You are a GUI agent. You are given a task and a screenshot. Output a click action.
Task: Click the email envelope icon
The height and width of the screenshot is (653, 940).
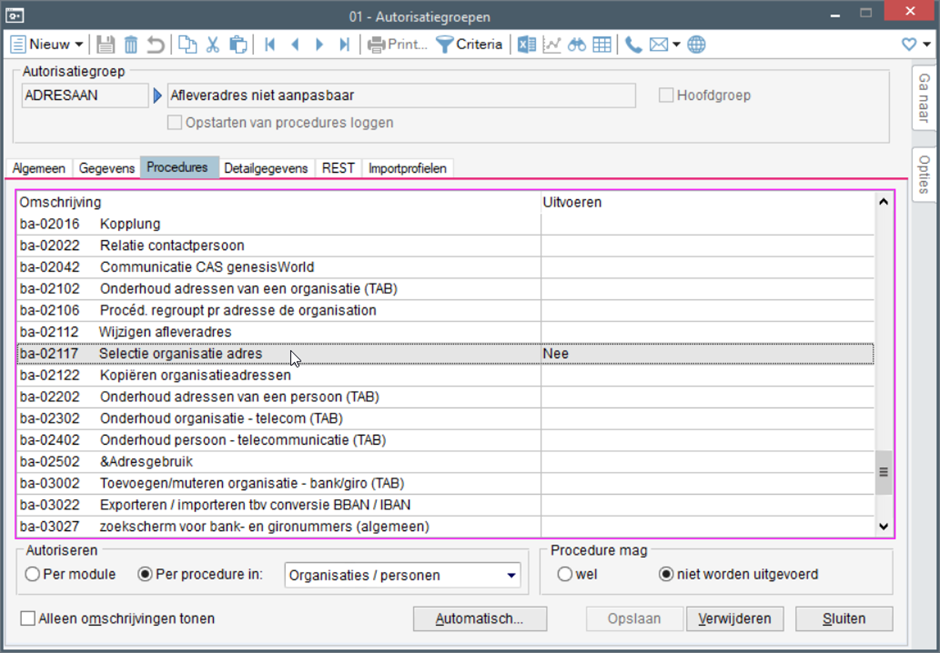coord(659,44)
